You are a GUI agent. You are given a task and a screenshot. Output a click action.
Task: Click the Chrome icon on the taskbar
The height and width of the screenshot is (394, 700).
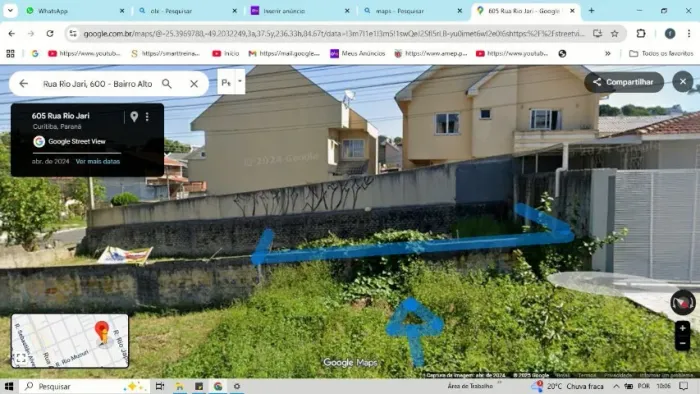[x=218, y=386]
